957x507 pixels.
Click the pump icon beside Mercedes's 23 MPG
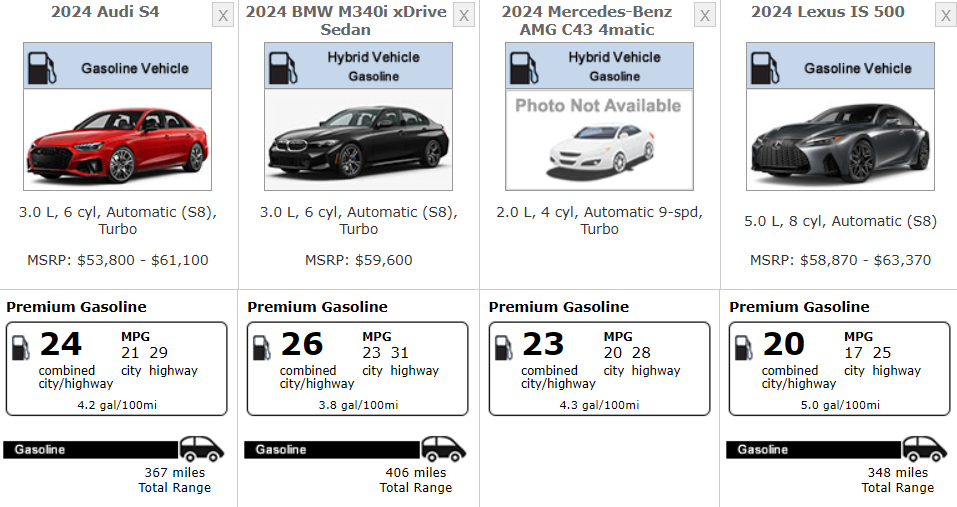pyautogui.click(x=502, y=348)
